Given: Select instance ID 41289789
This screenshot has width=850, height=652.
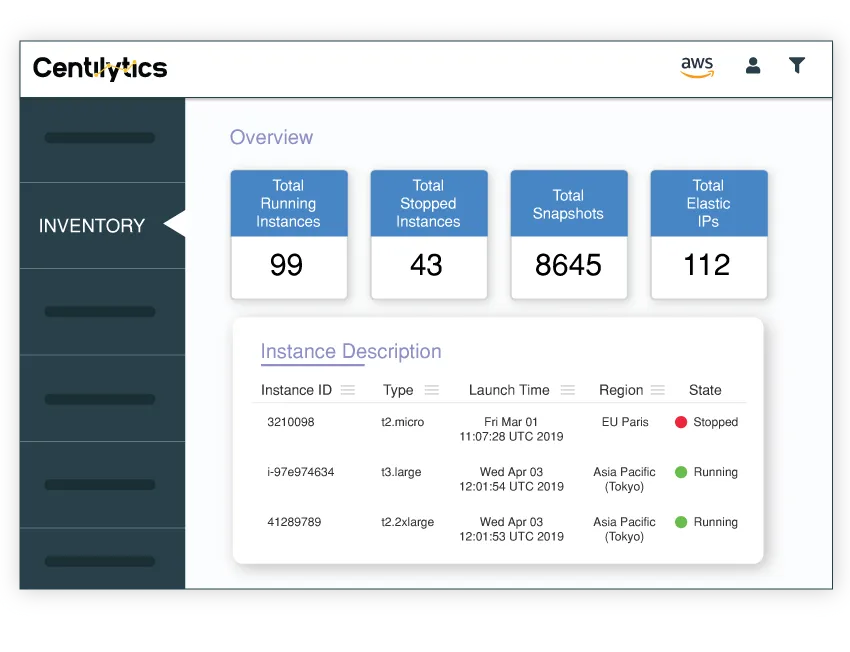Looking at the screenshot, I should tap(294, 522).
